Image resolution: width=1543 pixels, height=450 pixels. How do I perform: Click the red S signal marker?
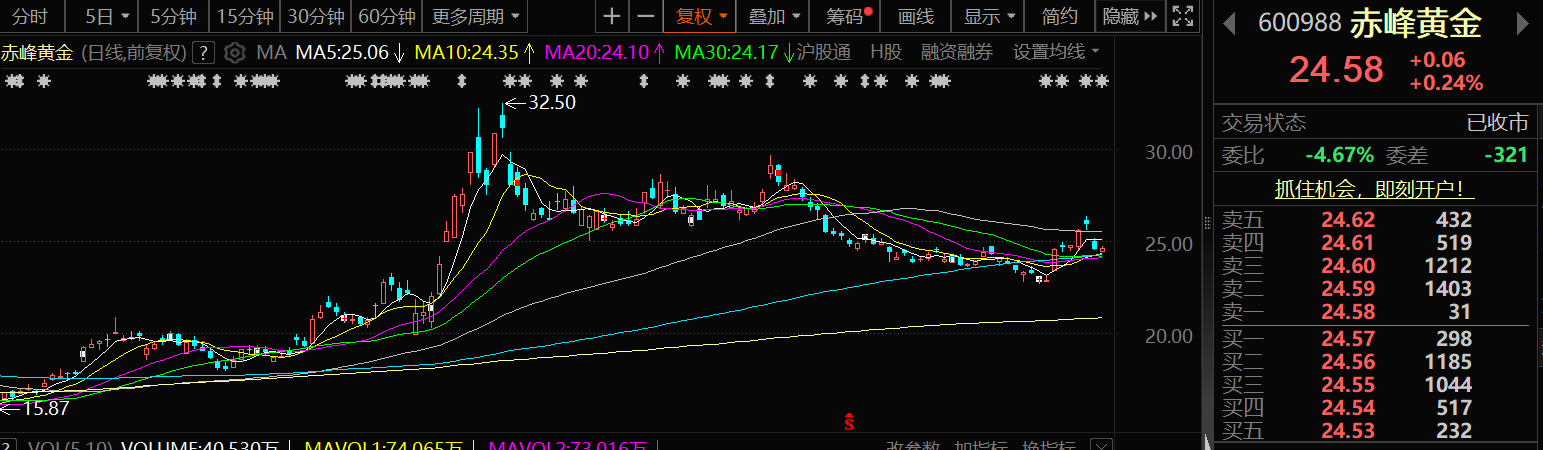click(x=849, y=422)
